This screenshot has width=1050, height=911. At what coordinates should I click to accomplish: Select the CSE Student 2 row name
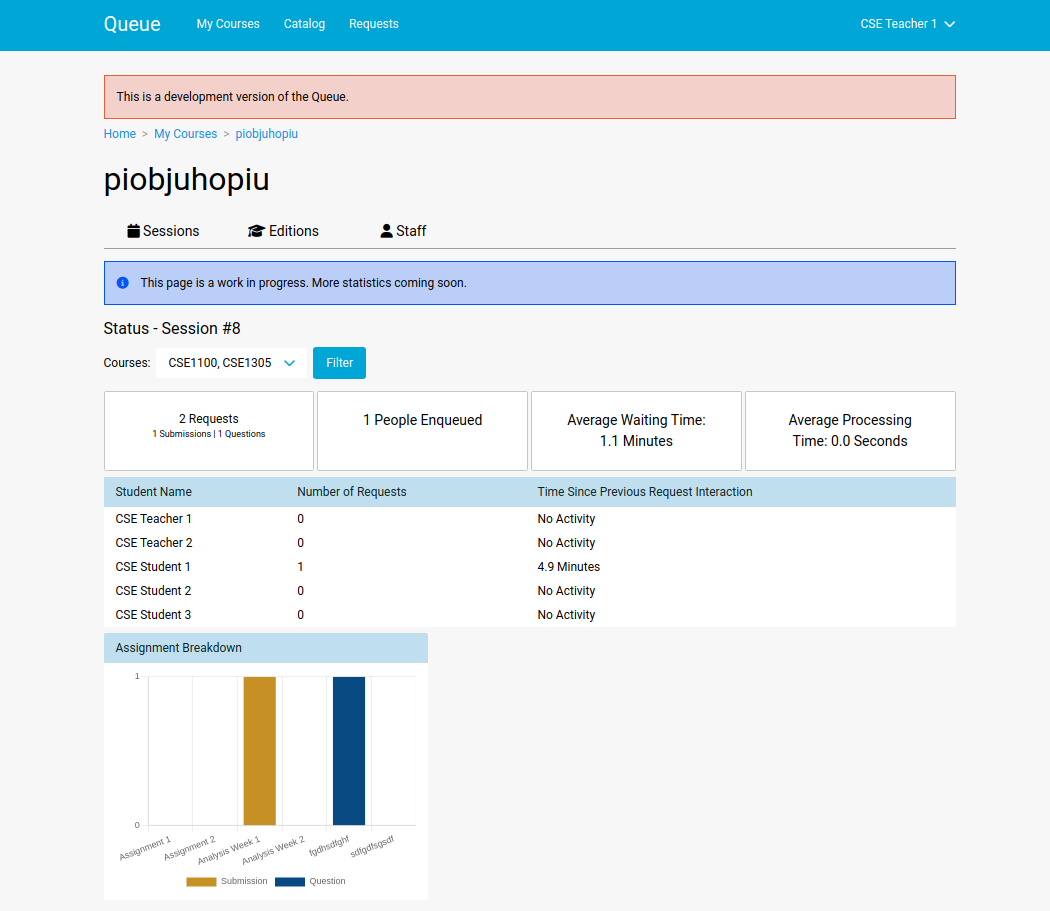click(153, 591)
